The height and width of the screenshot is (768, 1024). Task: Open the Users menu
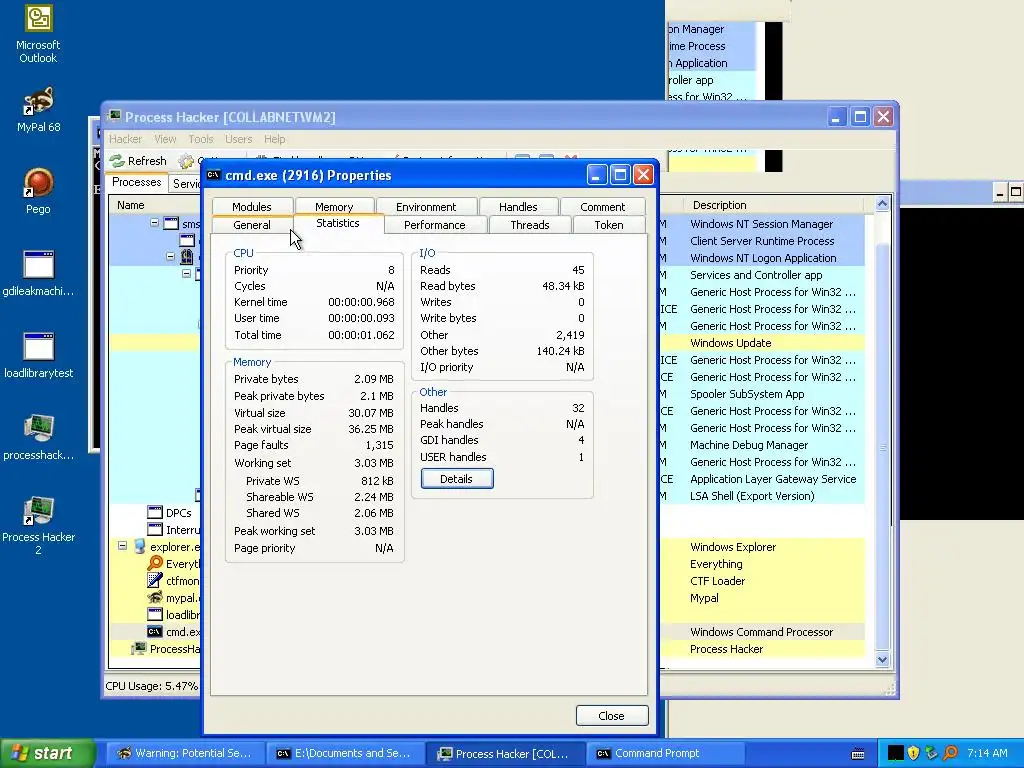tap(238, 139)
